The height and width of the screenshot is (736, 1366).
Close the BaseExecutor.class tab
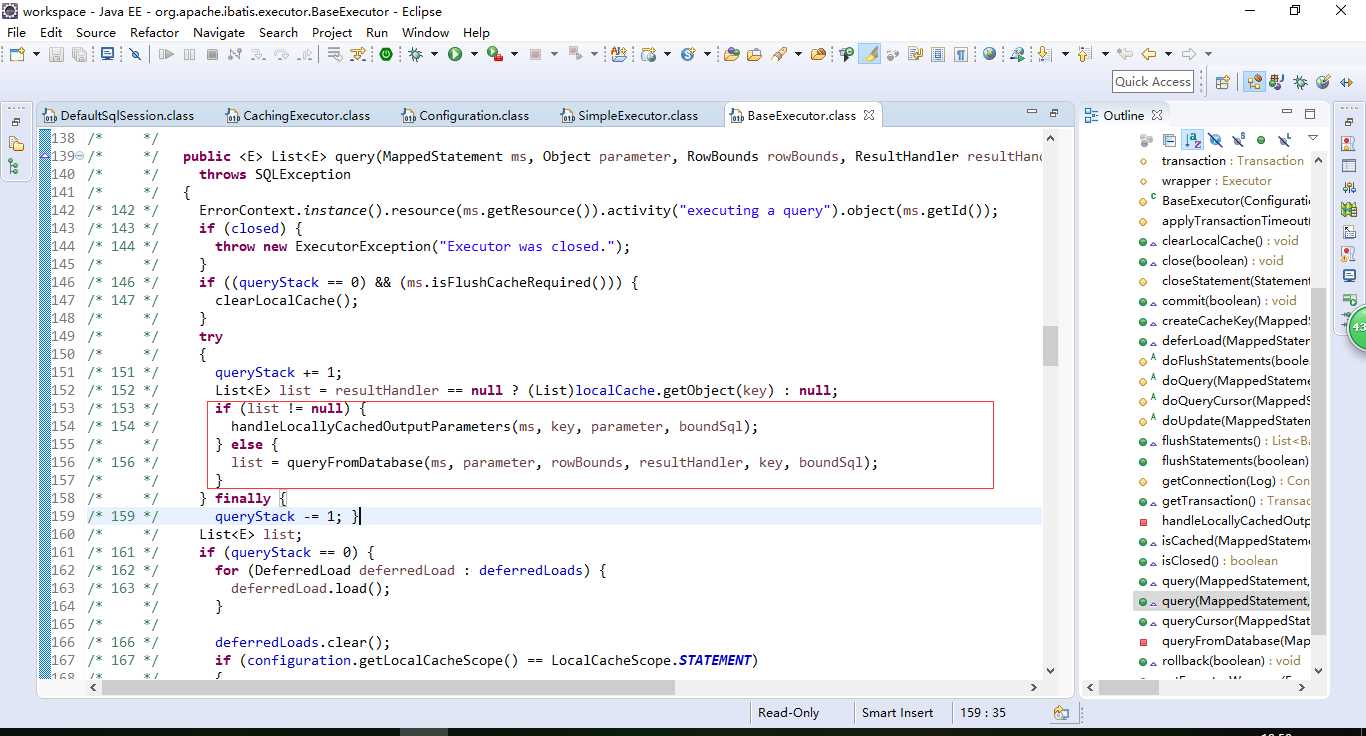click(869, 115)
